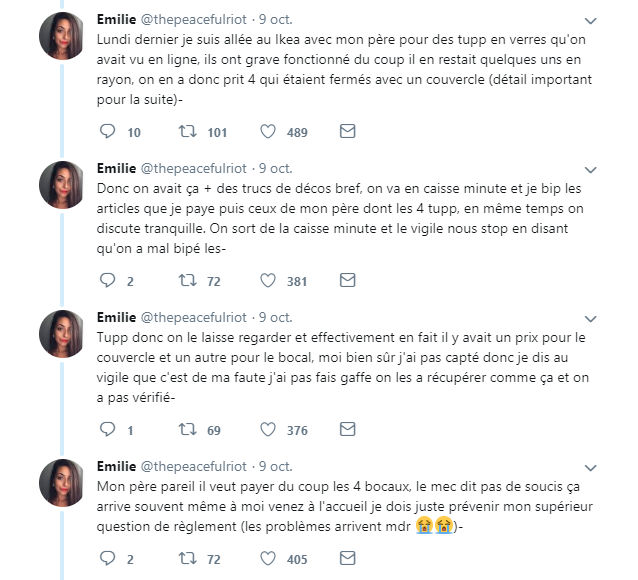
Task: Share the second tweet by message envelope
Action: [347, 280]
